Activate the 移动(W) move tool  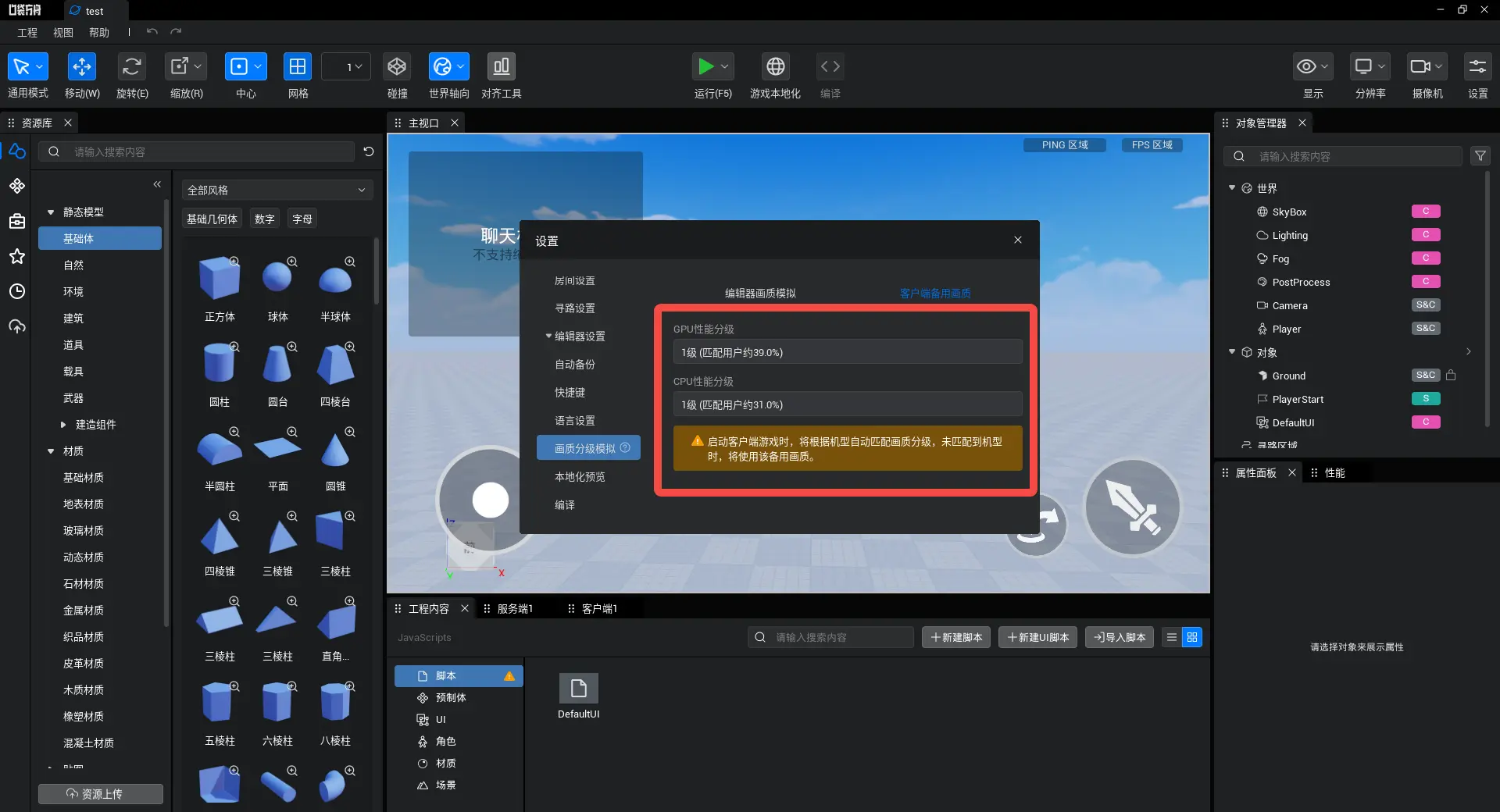tap(81, 66)
